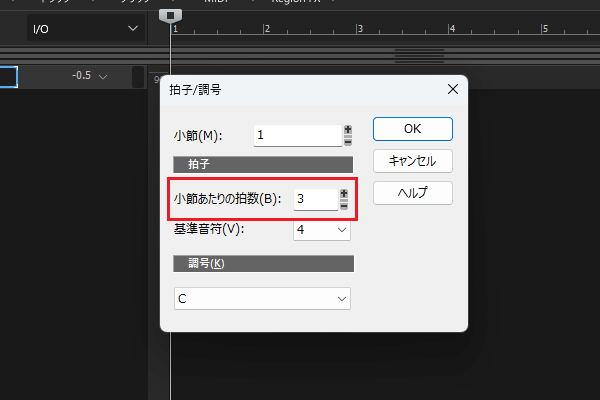Screen dimensions: 600x400
Task: Expand the 調号 key signature dropdown showing C
Action: [x=262, y=298]
